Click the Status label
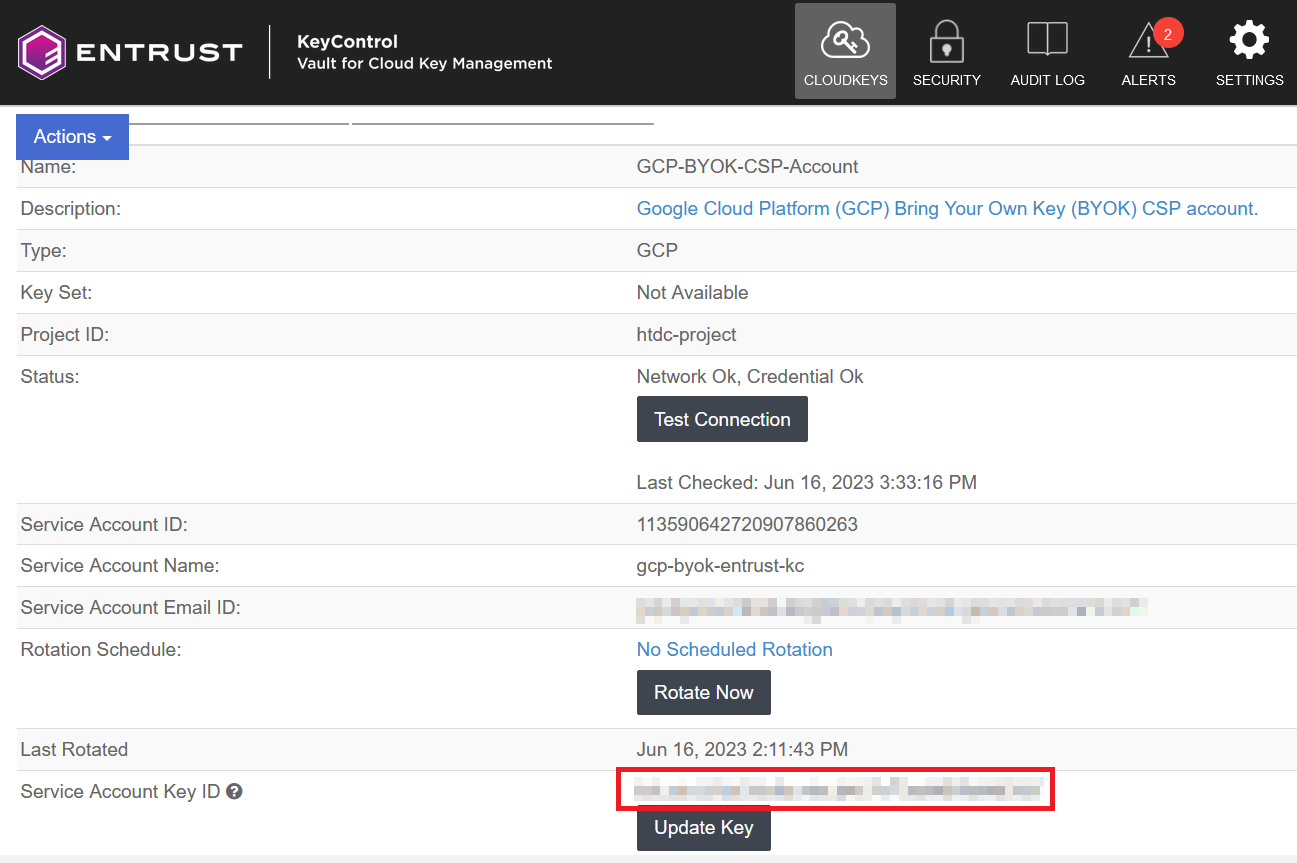 49,376
